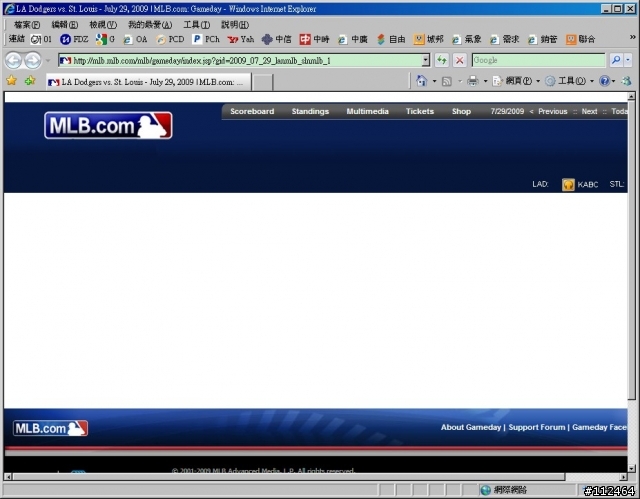Click the KABC headphone audio icon
The width and height of the screenshot is (640, 499).
coord(568,184)
